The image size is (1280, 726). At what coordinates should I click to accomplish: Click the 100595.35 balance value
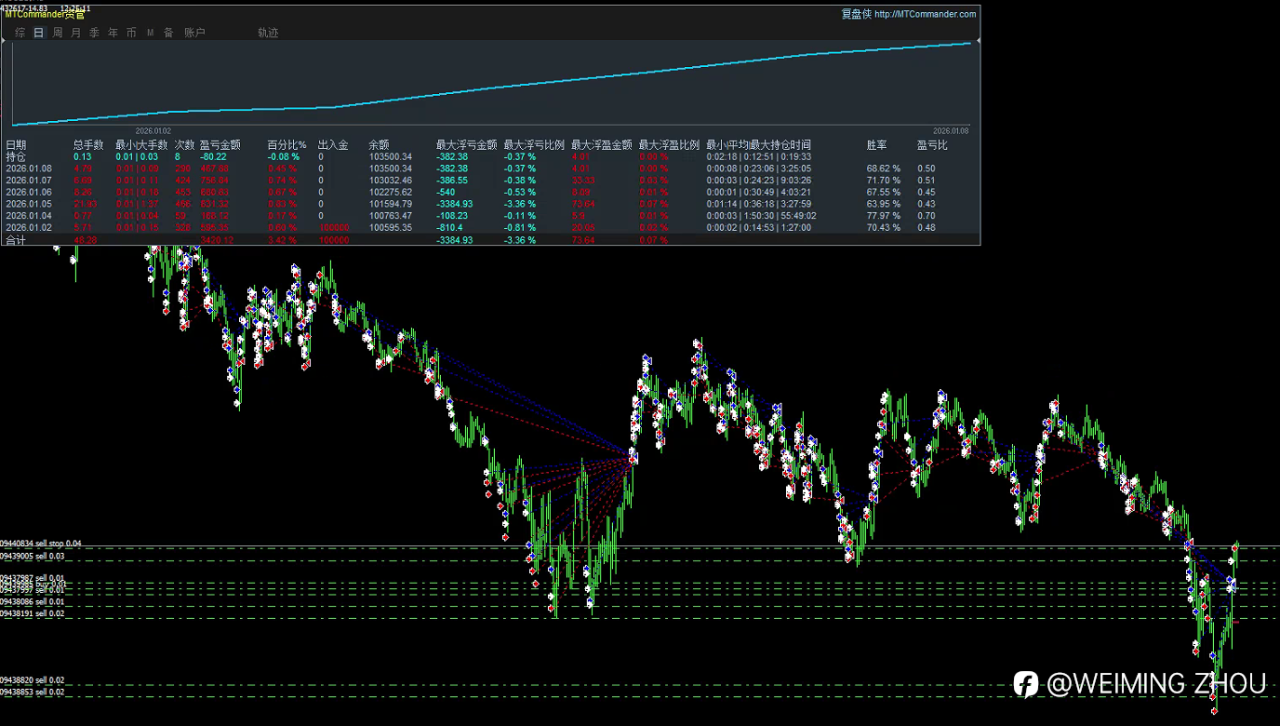click(390, 227)
